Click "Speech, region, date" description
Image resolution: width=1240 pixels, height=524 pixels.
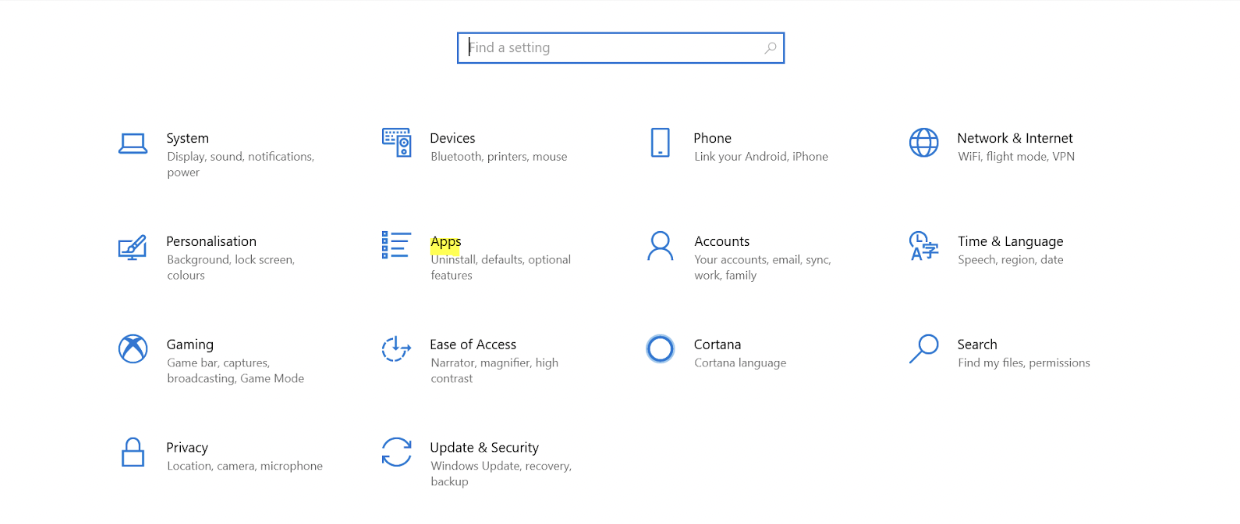tap(1010, 260)
